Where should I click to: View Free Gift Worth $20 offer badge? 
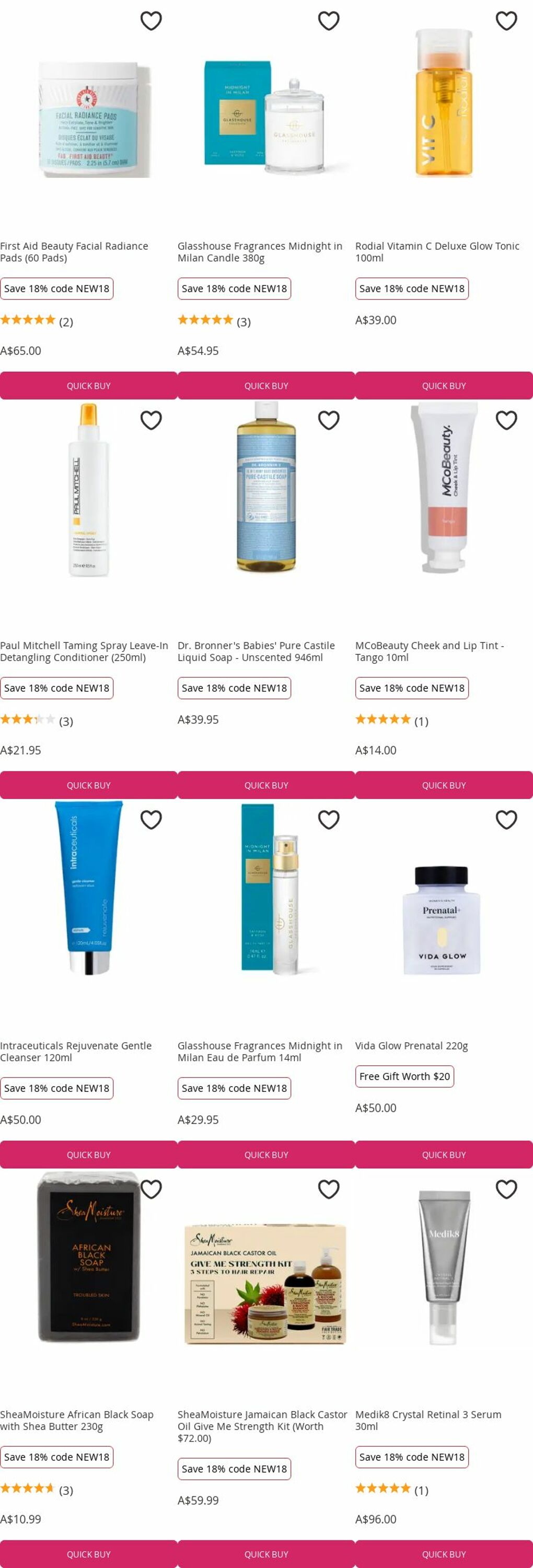click(404, 1076)
